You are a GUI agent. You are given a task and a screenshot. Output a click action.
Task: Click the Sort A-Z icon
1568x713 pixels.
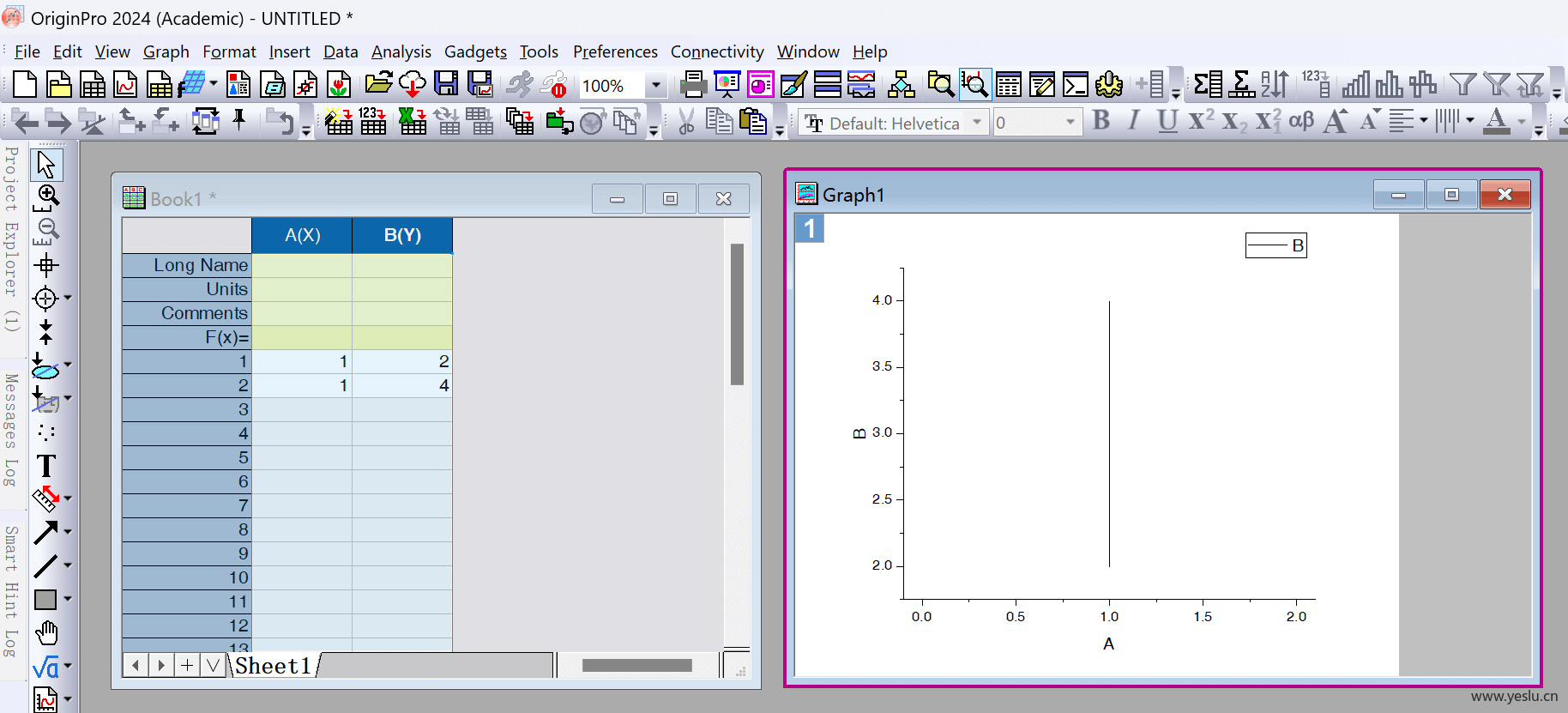click(1275, 84)
